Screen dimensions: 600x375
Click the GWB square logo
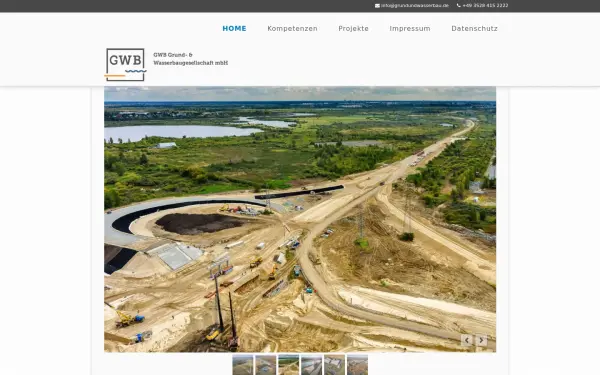(x=125, y=65)
